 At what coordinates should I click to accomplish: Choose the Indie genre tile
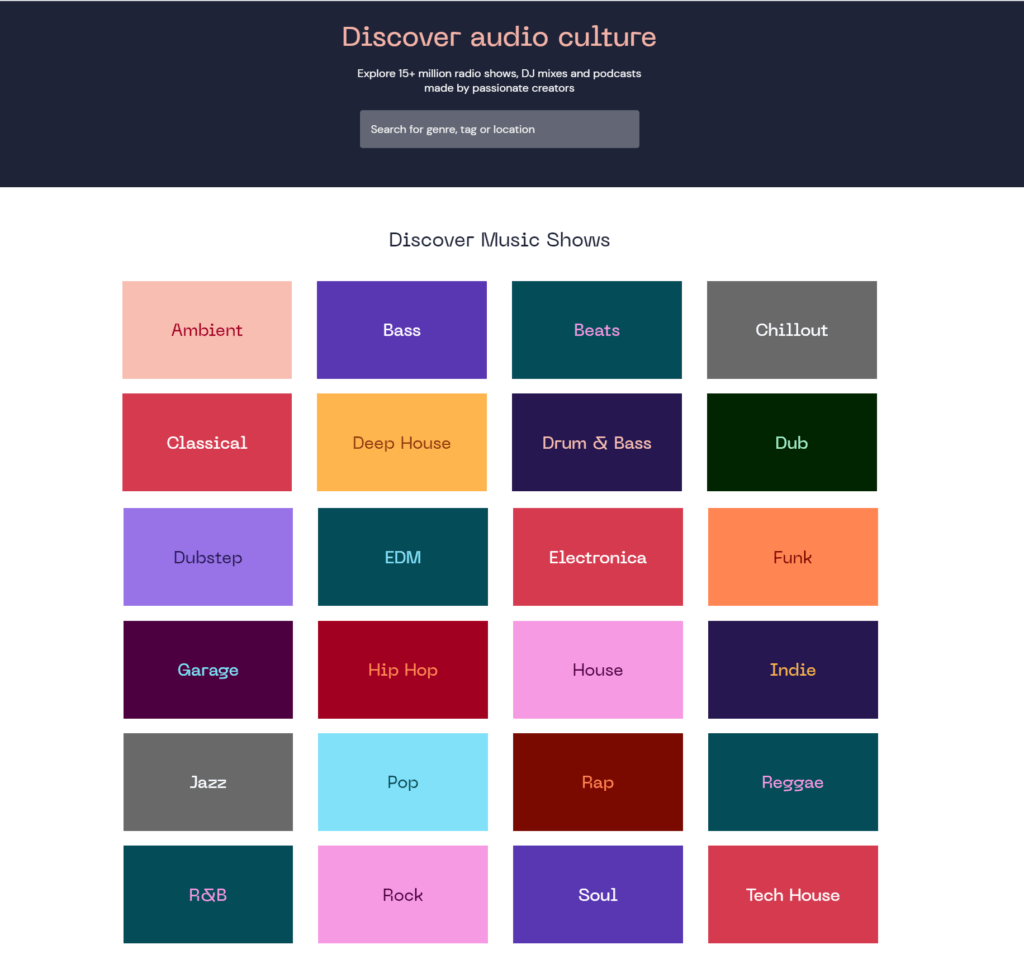pyautogui.click(x=793, y=670)
